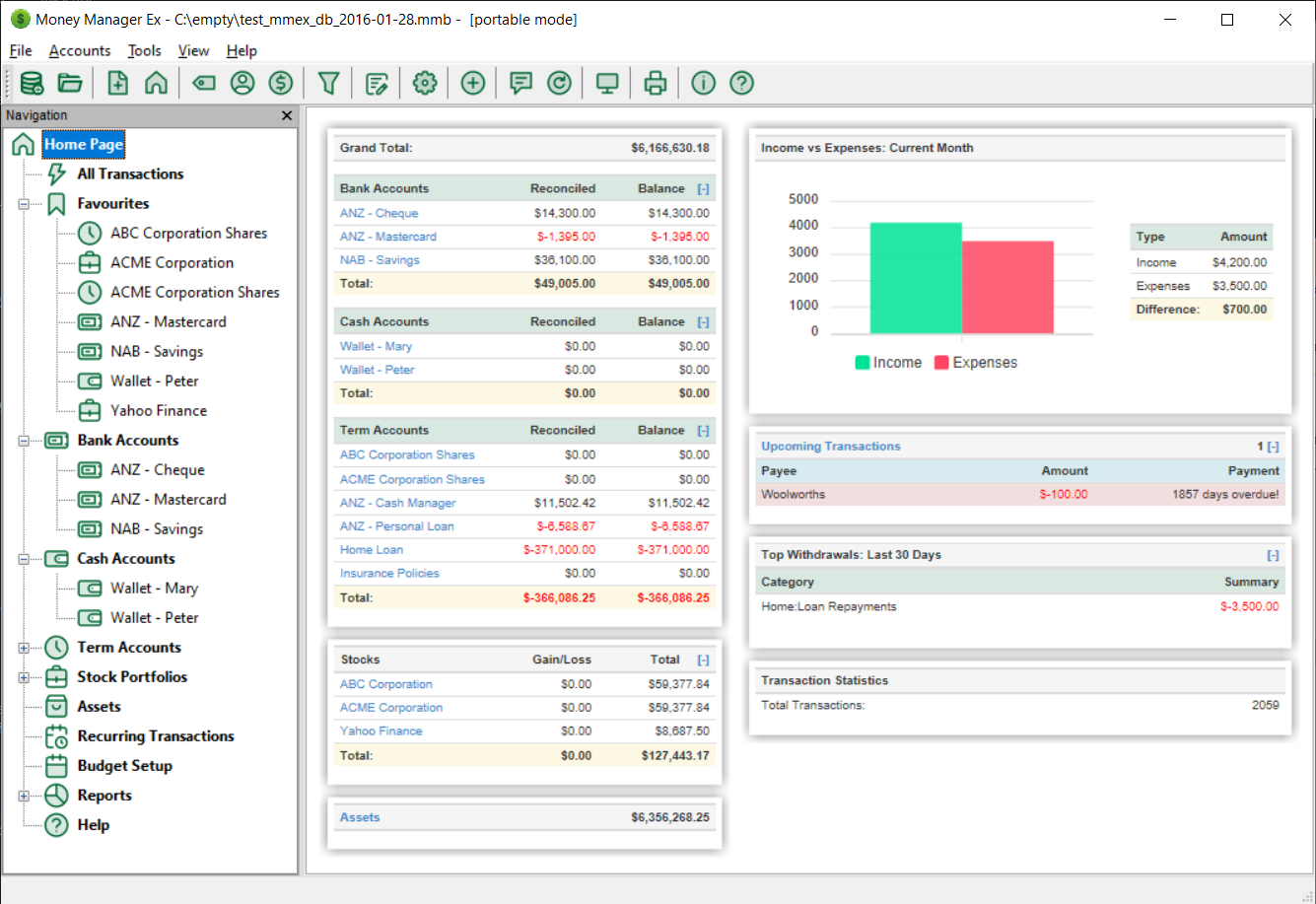Viewport: 1316px width, 904px height.
Task: Open the Payees manager via person icon
Action: pyautogui.click(x=242, y=83)
